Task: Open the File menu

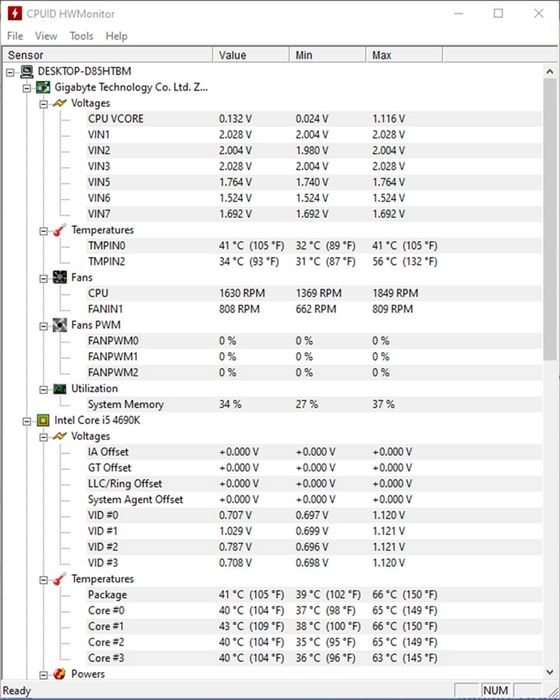Action: click(15, 36)
